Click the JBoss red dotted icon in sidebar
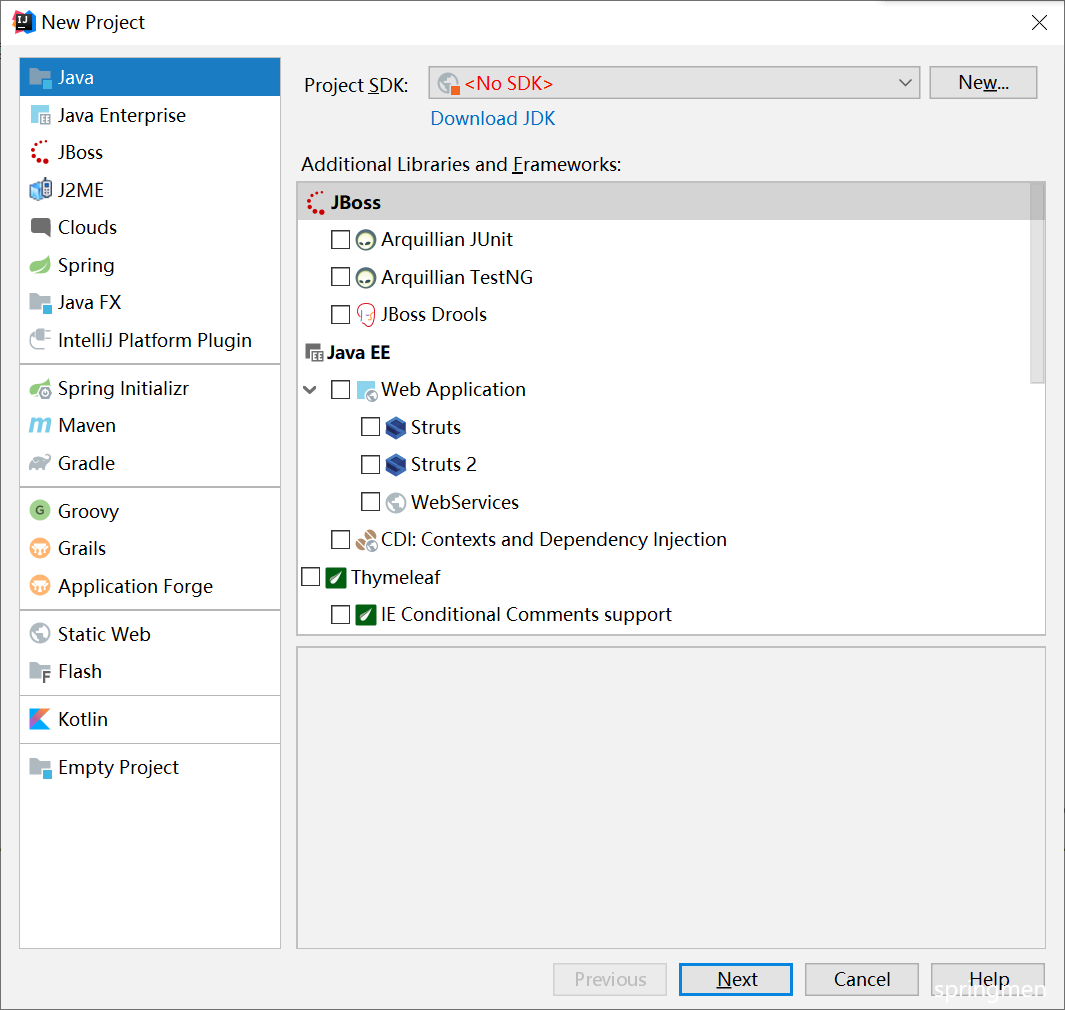Viewport: 1065px width, 1010px height. (x=40, y=152)
